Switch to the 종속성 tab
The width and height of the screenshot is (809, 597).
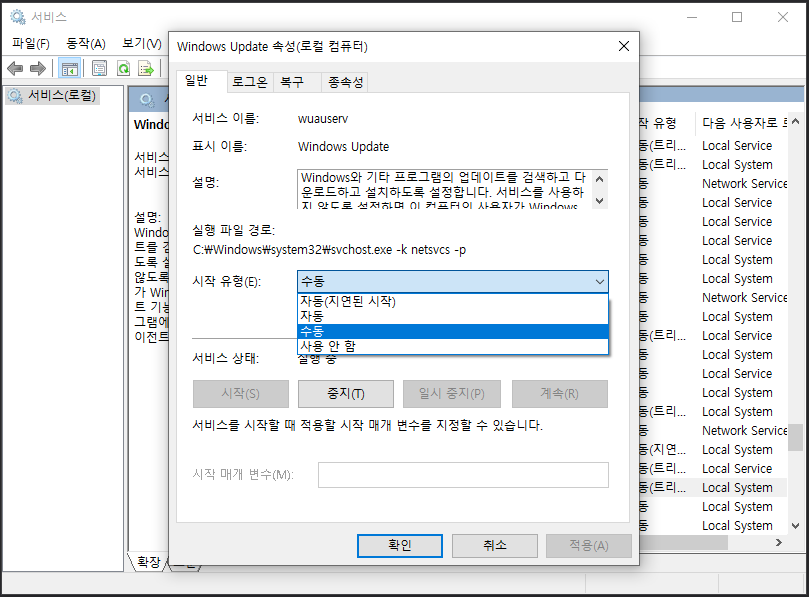(x=346, y=82)
